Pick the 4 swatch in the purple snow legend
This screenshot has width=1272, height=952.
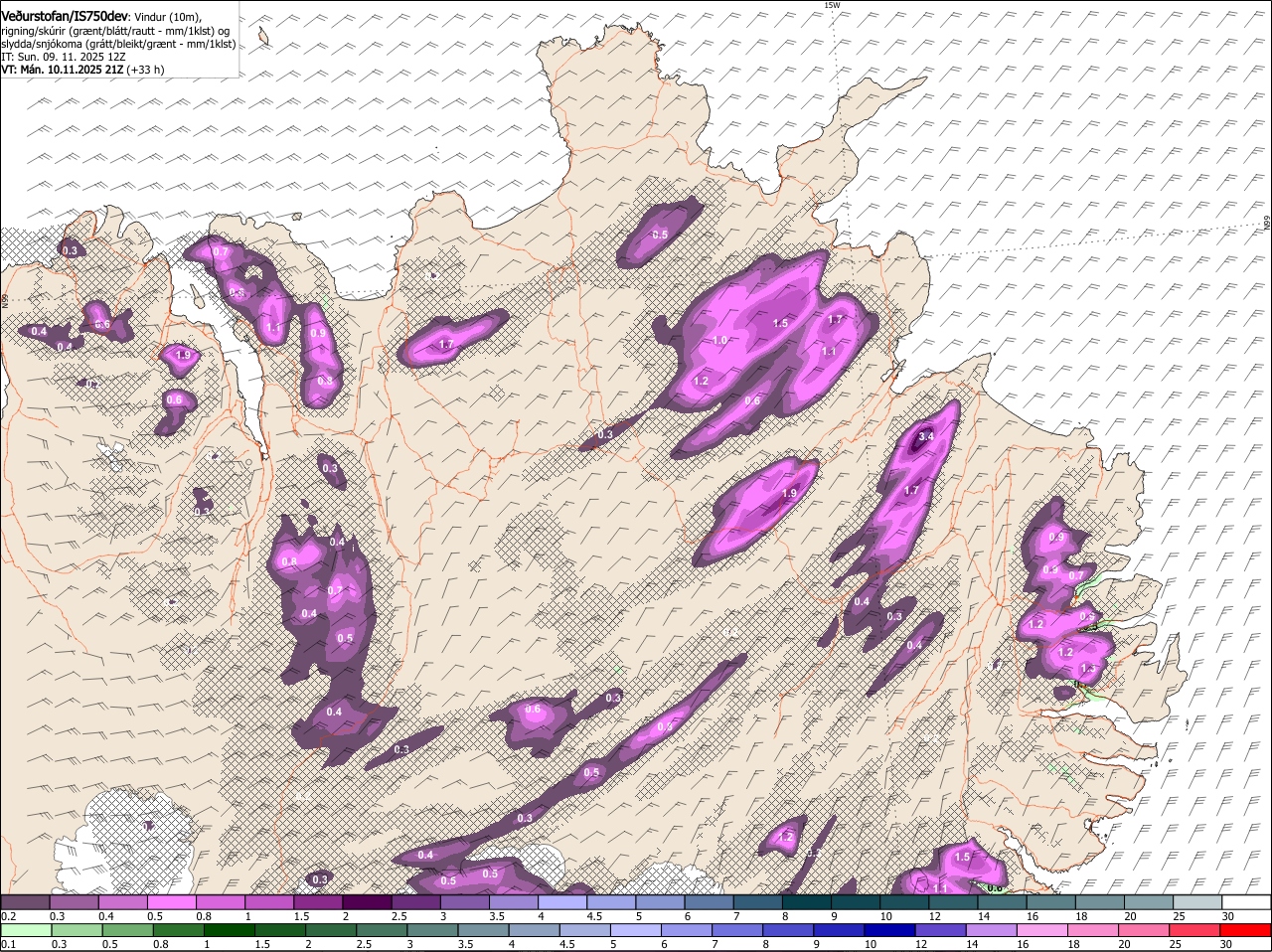click(561, 901)
